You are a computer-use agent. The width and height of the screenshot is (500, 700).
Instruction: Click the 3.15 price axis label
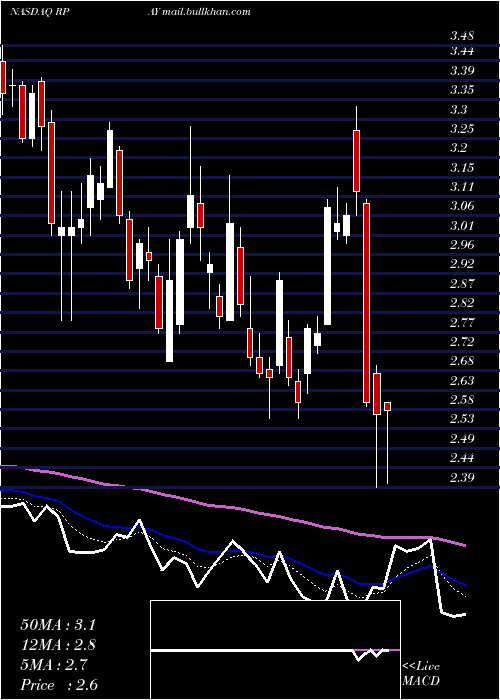[x=462, y=168]
